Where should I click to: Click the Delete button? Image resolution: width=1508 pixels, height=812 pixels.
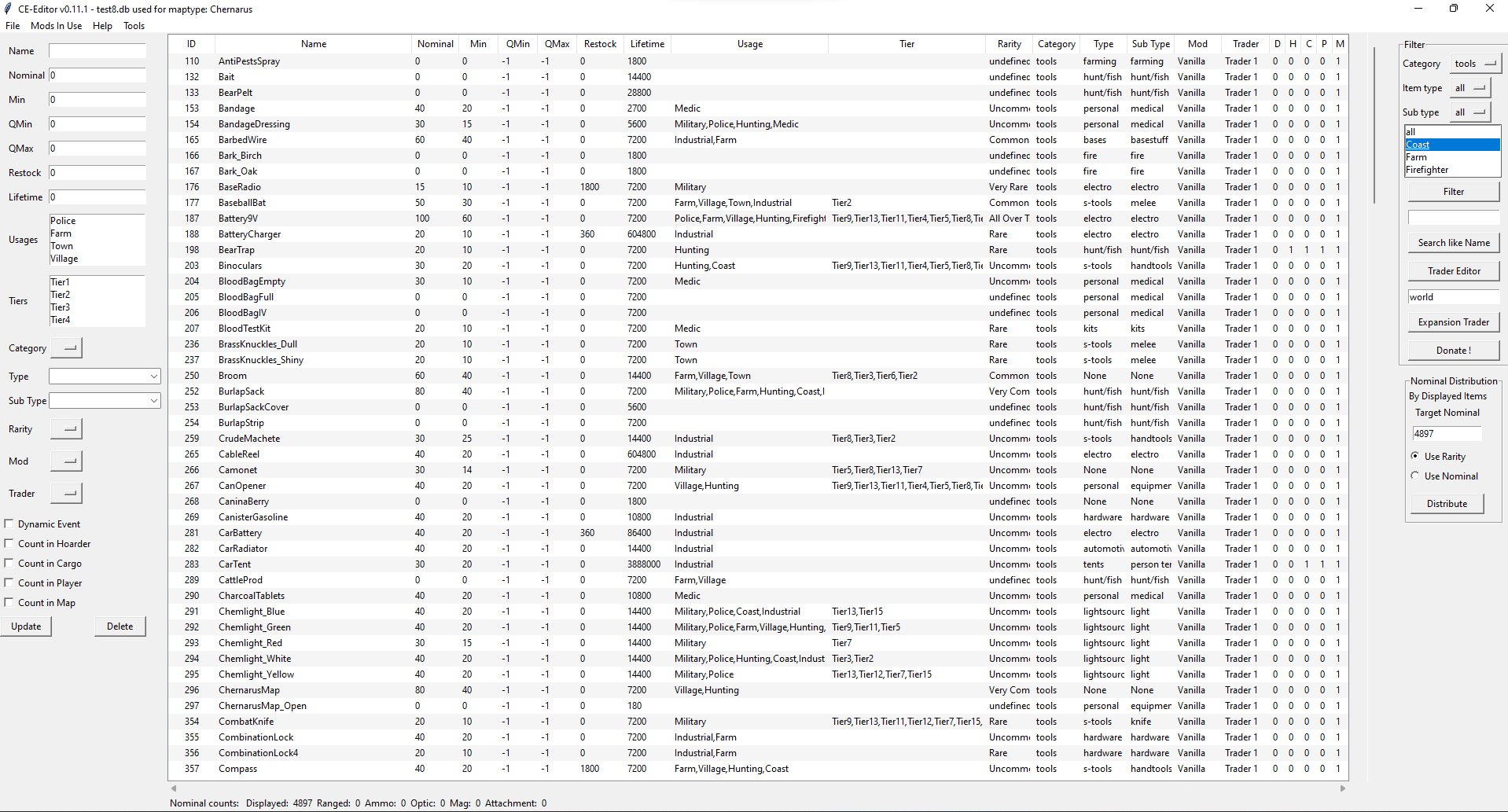120,626
